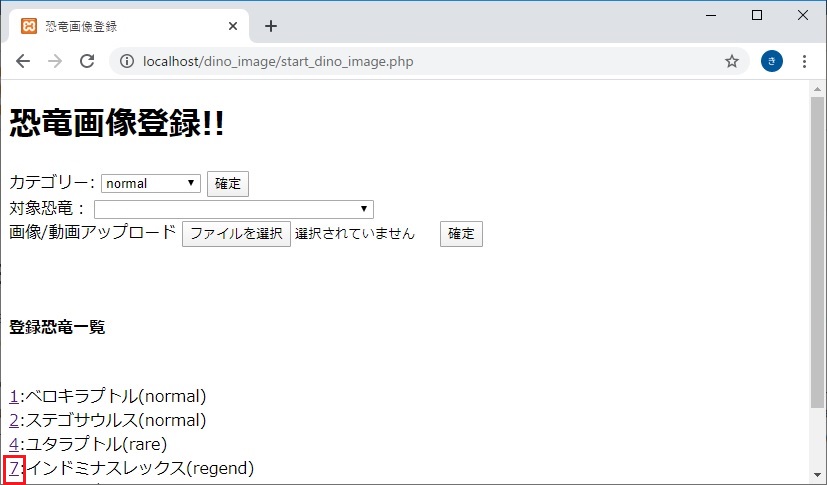Click the scrollbar down arrow
Viewport: 827px width, 485px height.
[817, 475]
